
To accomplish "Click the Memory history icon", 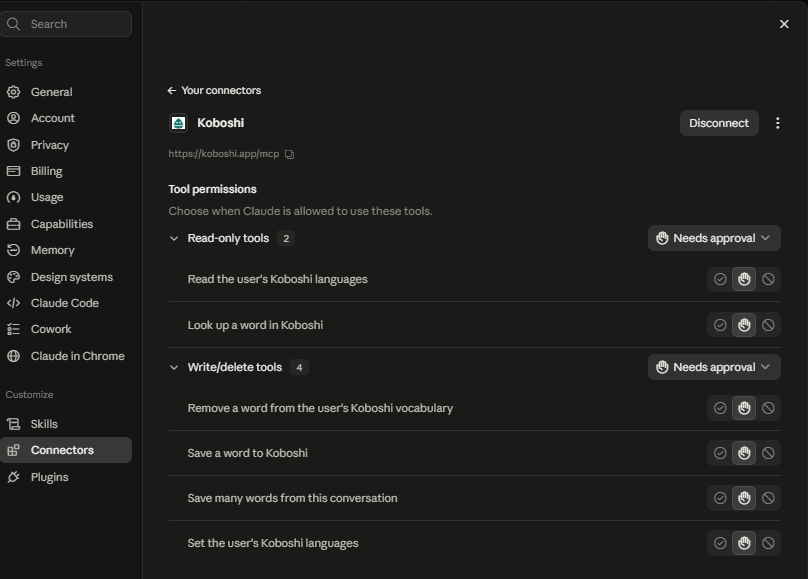I will tap(13, 250).
